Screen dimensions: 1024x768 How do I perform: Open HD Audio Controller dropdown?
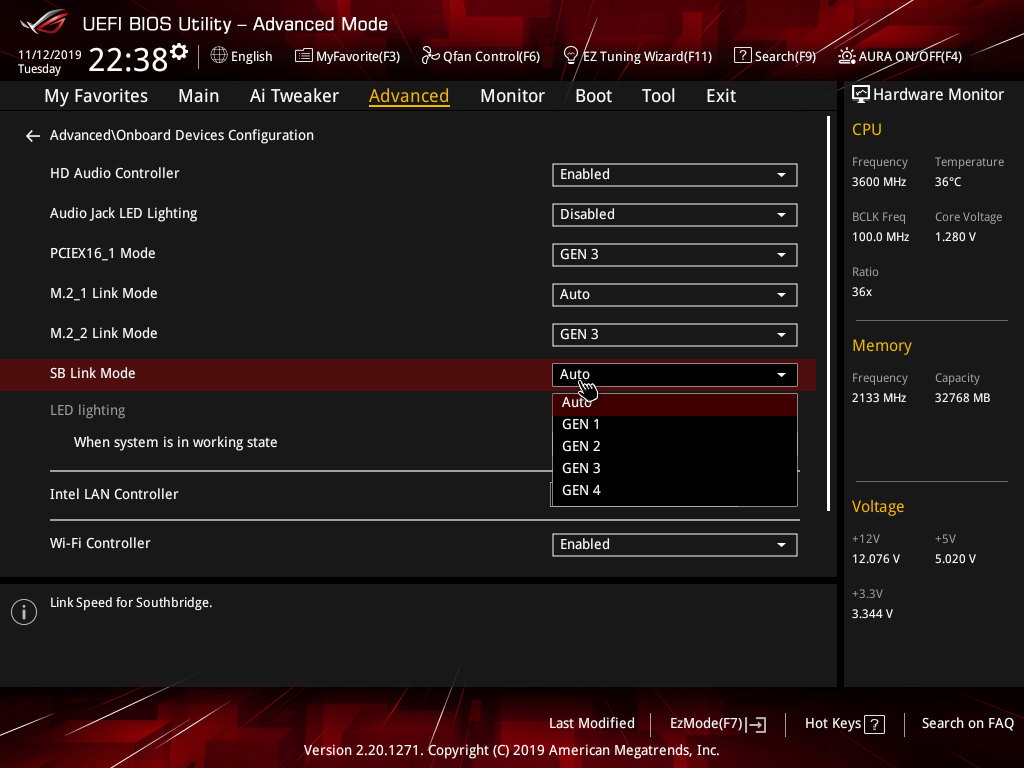[x=675, y=175]
